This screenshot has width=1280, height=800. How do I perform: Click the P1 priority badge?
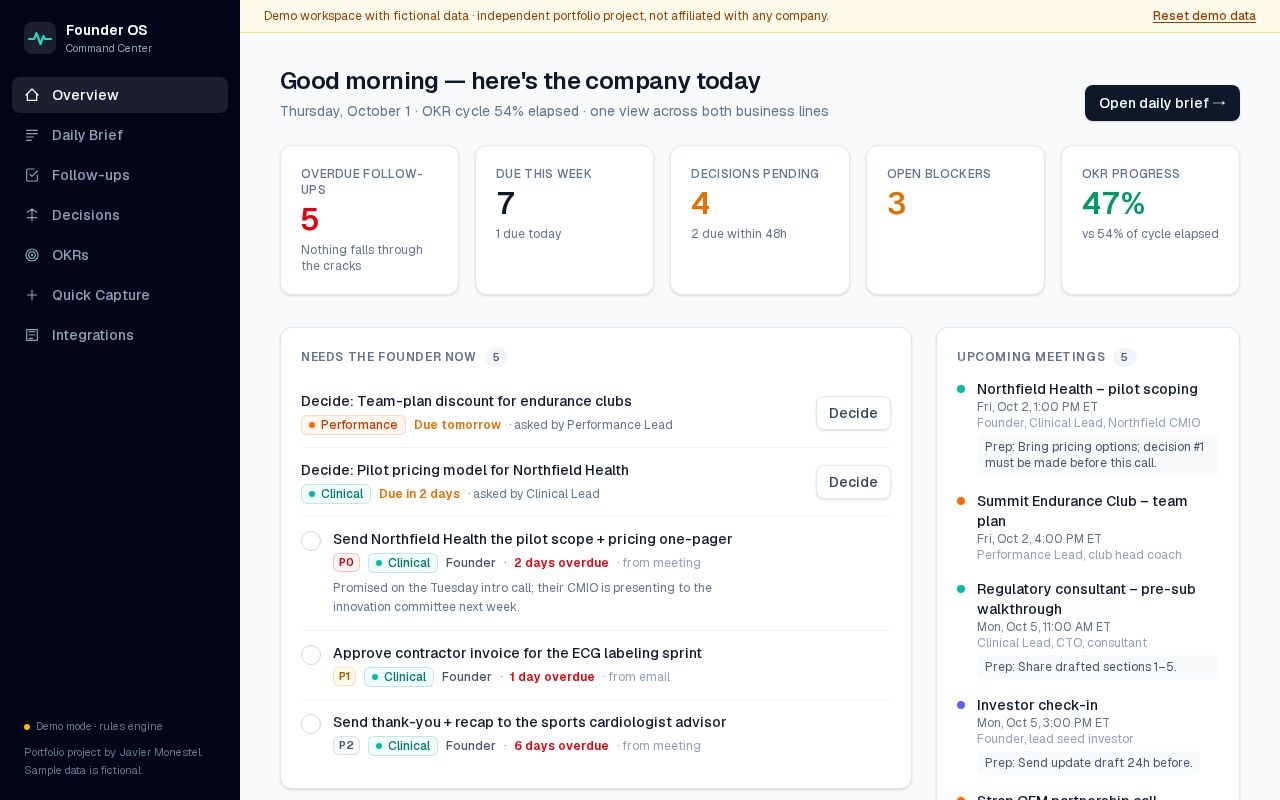pyautogui.click(x=344, y=677)
